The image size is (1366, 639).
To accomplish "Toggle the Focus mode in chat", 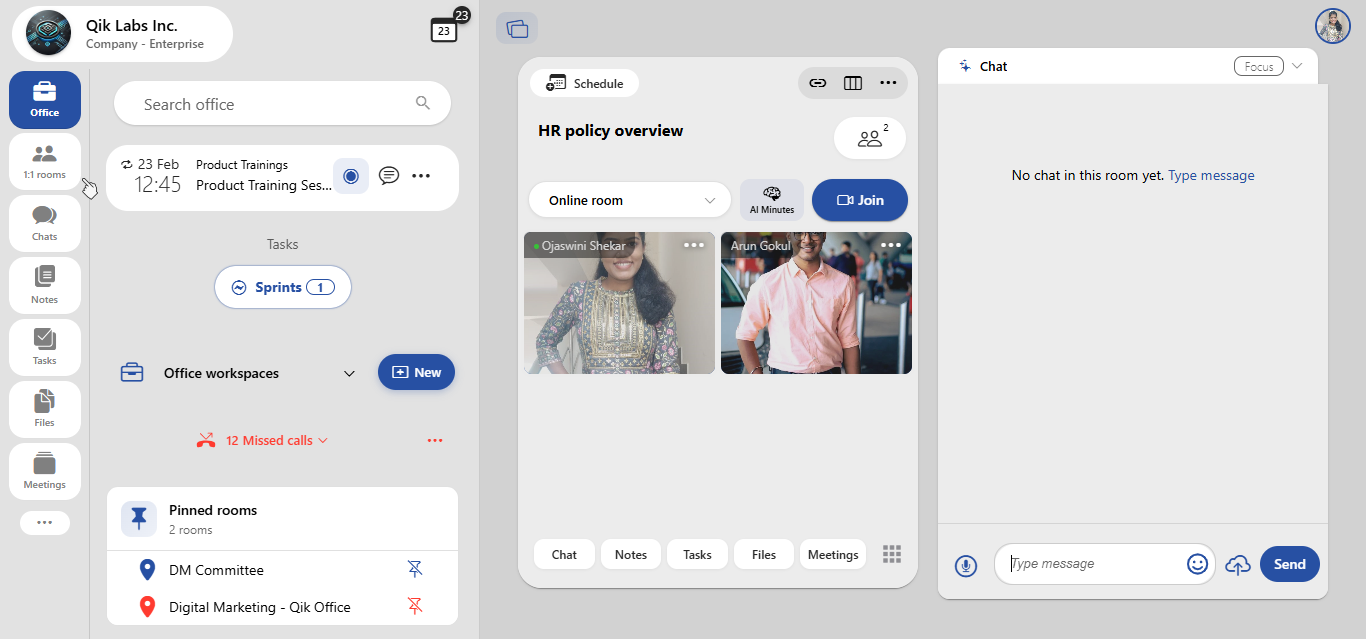I will click(x=1259, y=67).
